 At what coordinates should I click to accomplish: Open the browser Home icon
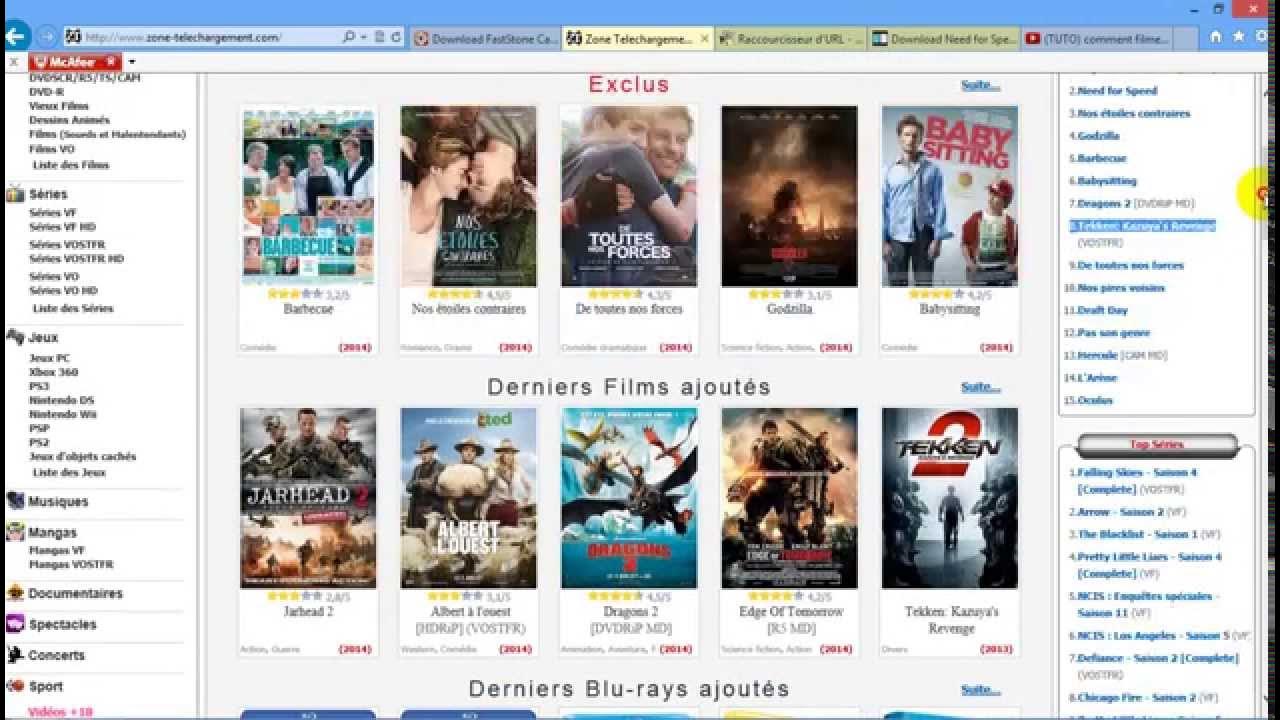[x=1216, y=37]
